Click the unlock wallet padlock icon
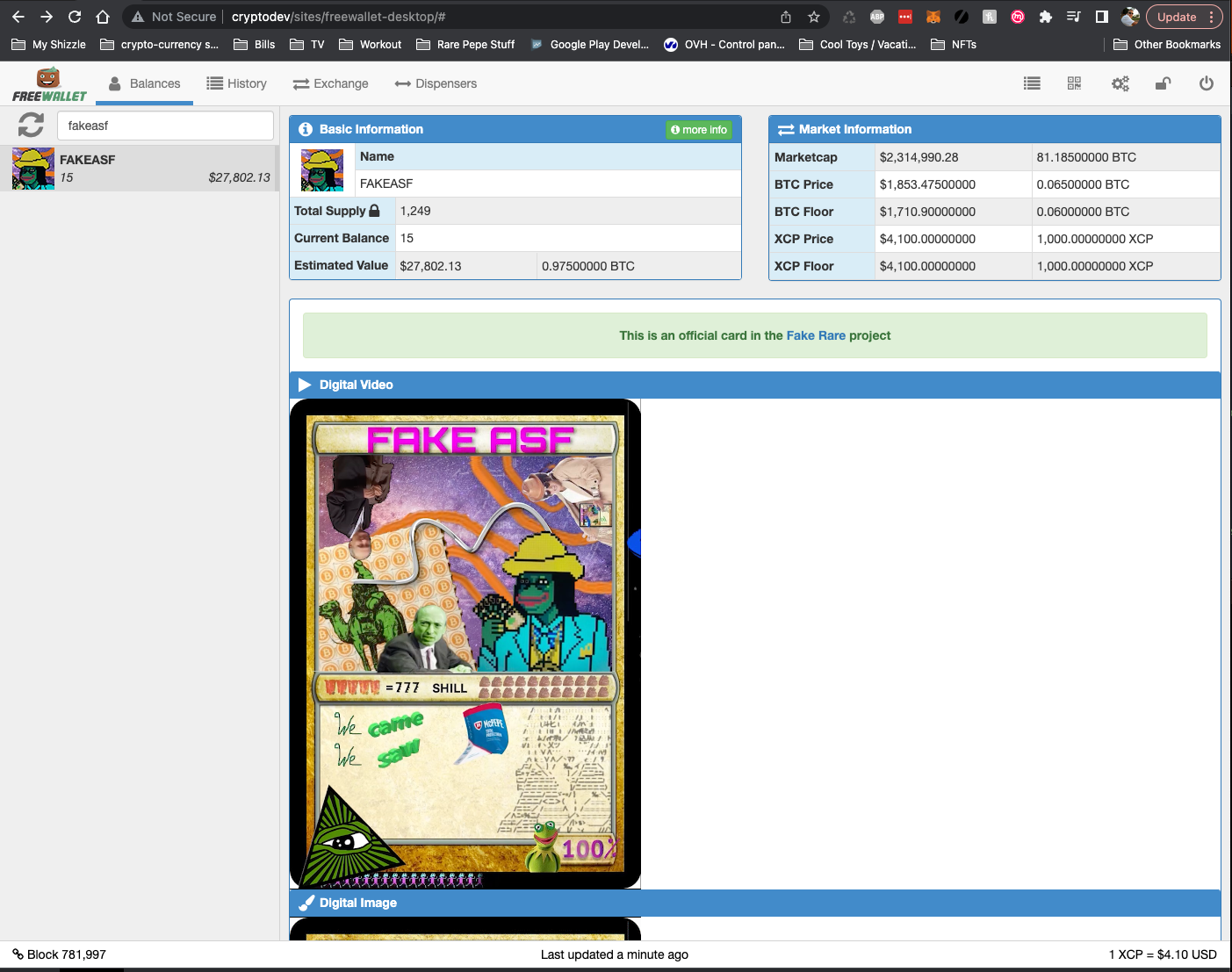This screenshot has width=1232, height=972. (1163, 83)
